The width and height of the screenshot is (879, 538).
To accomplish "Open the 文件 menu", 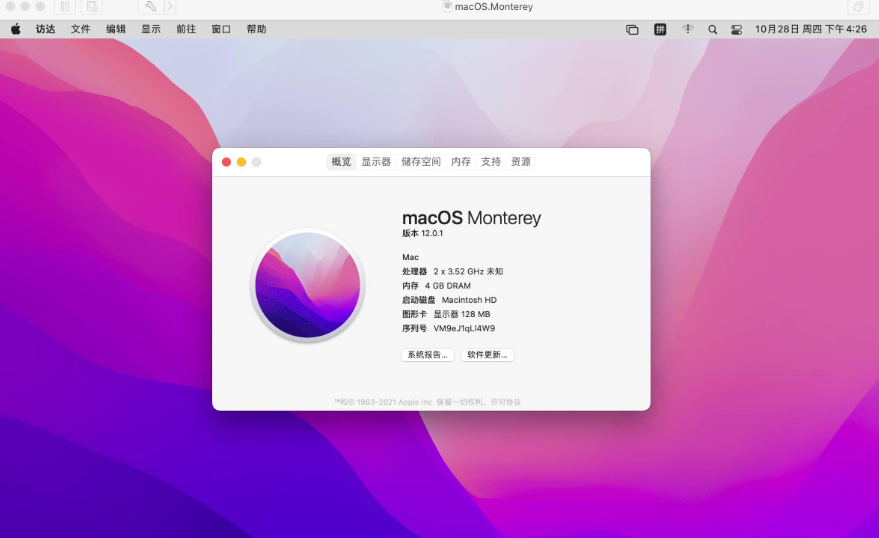I will 80,29.
